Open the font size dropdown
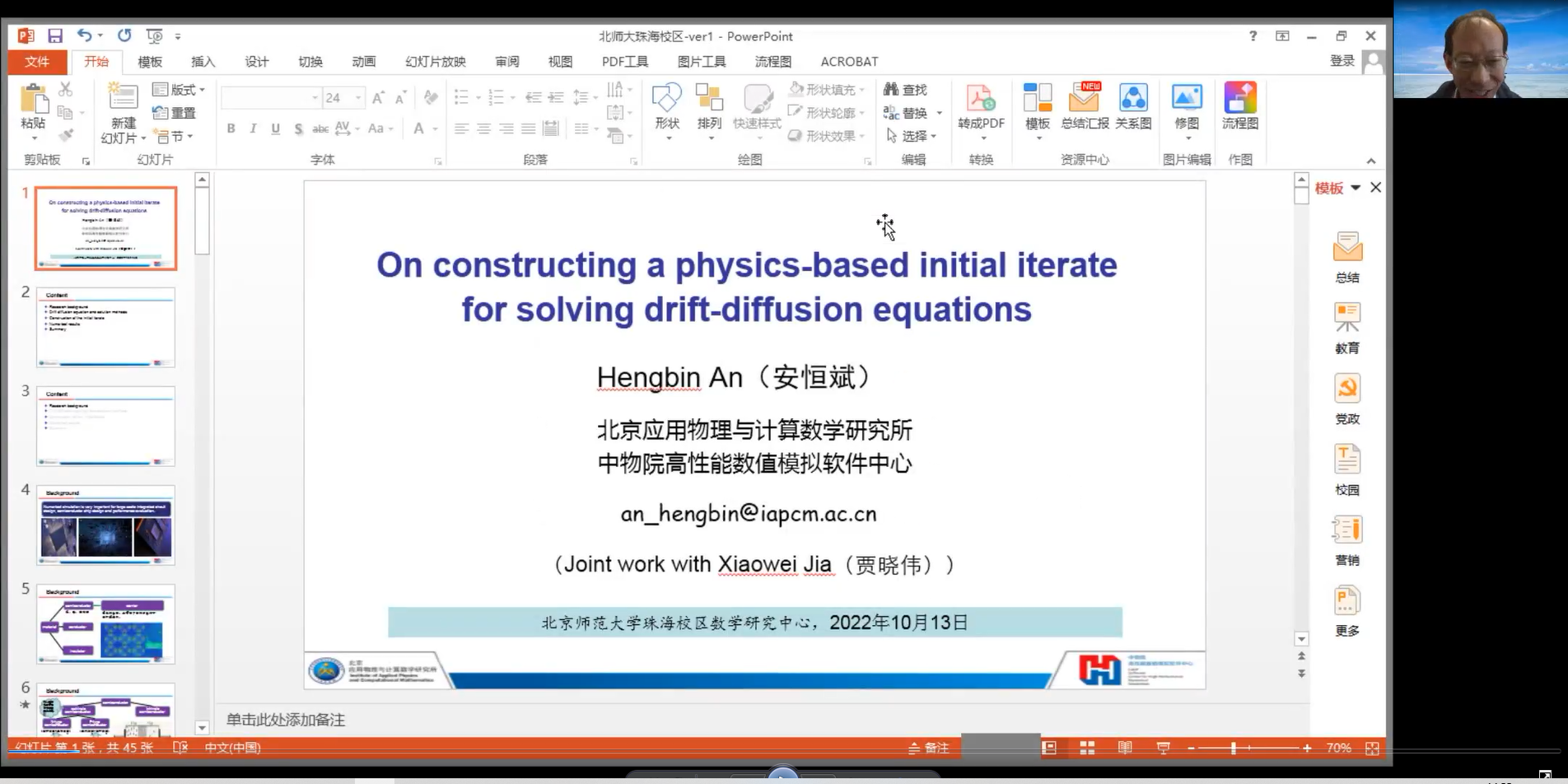Viewport: 1568px width, 784px height. click(358, 98)
